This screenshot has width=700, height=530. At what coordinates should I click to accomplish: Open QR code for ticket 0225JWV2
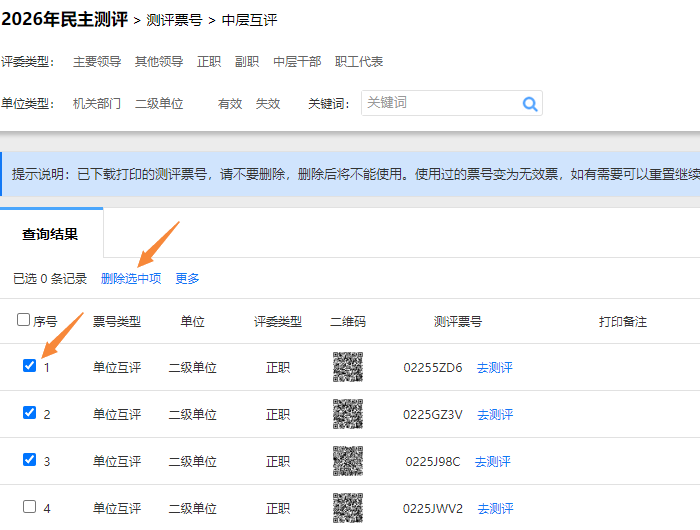(347, 507)
